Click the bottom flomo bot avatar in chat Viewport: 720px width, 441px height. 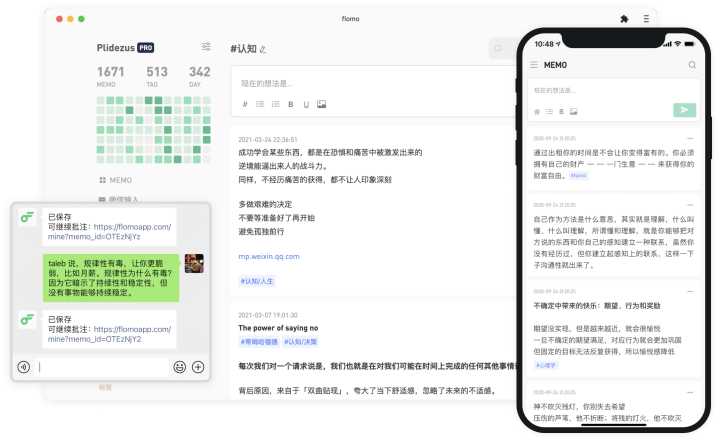pyautogui.click(x=27, y=319)
